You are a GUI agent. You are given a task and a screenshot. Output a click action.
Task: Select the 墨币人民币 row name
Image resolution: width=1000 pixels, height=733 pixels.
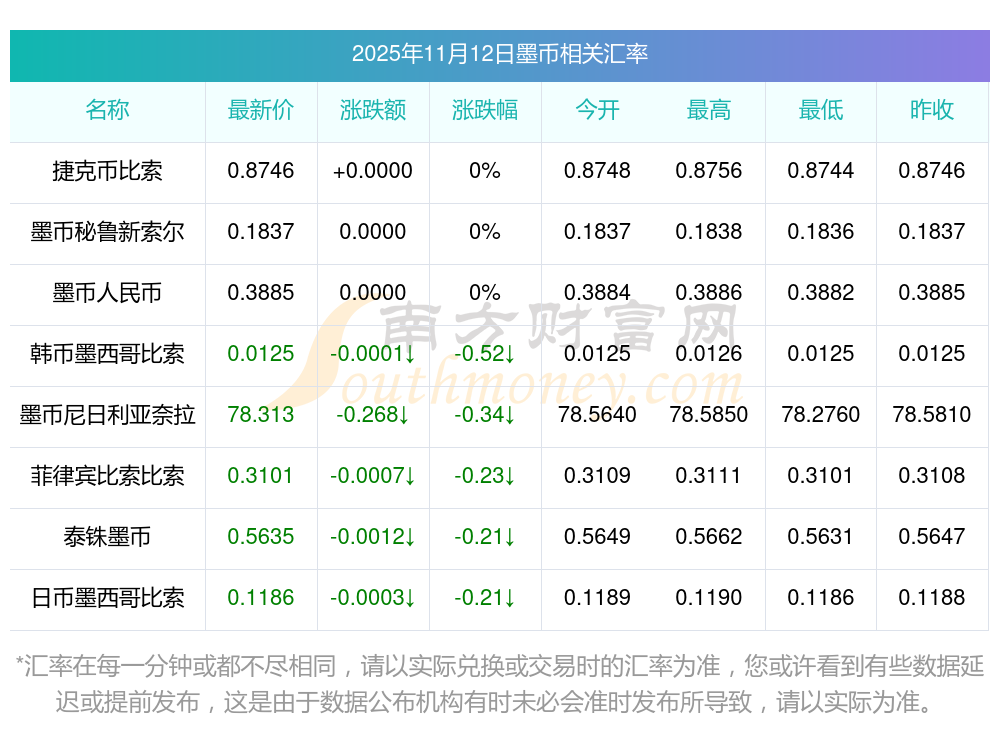pos(107,293)
